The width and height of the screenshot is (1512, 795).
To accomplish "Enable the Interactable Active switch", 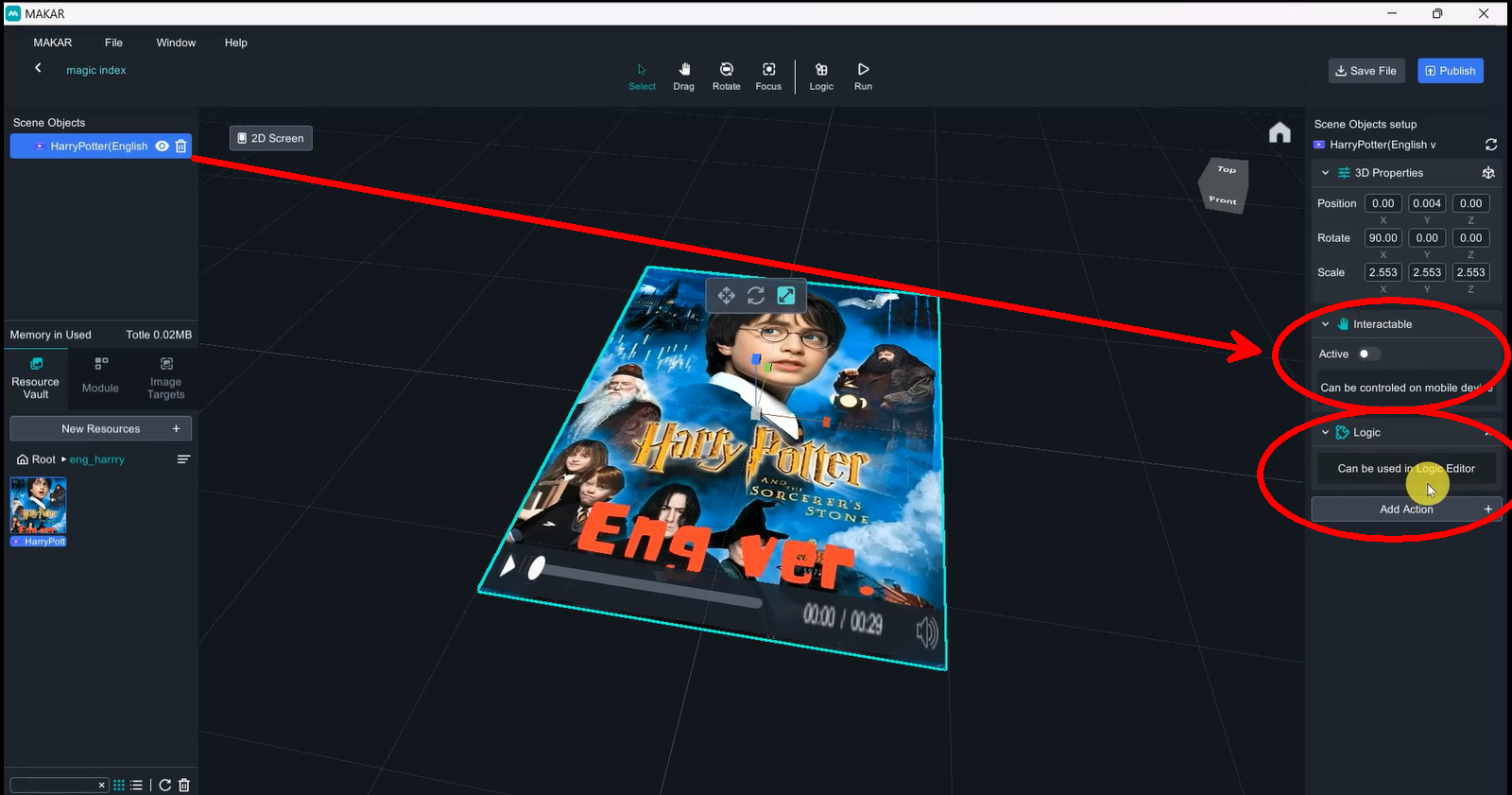I will point(1368,354).
